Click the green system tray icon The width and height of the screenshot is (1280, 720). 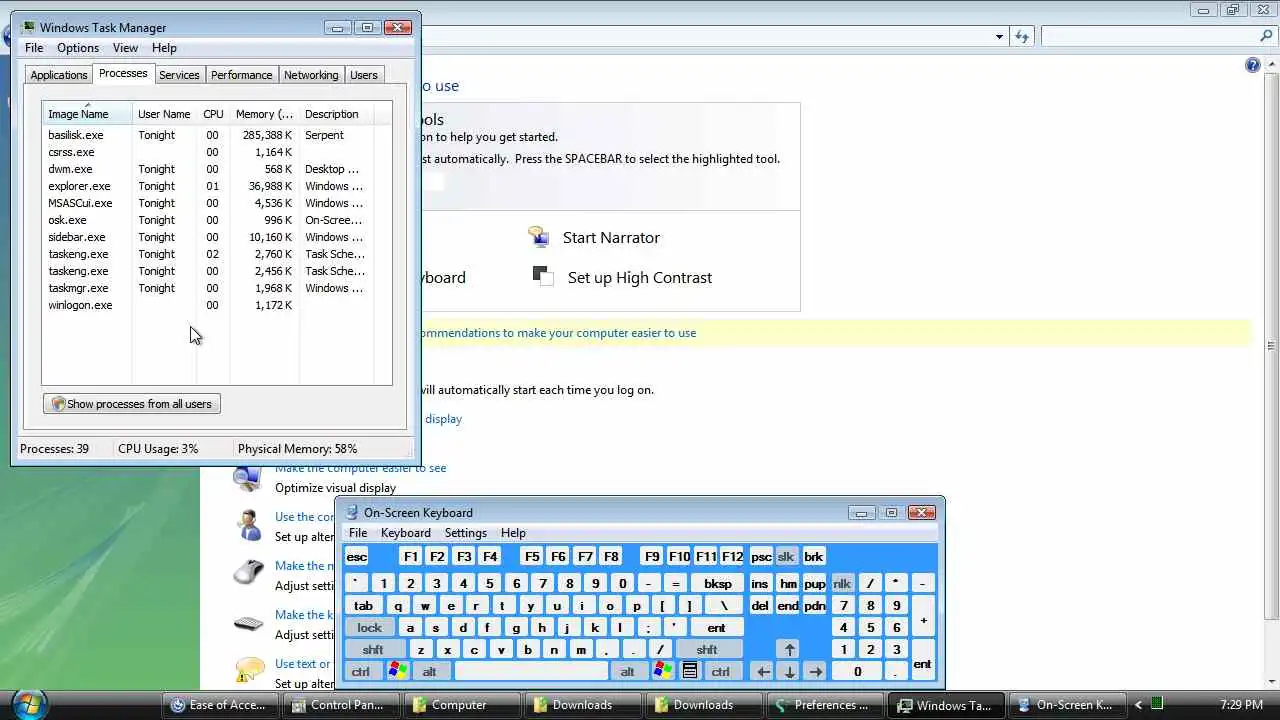pos(1157,705)
